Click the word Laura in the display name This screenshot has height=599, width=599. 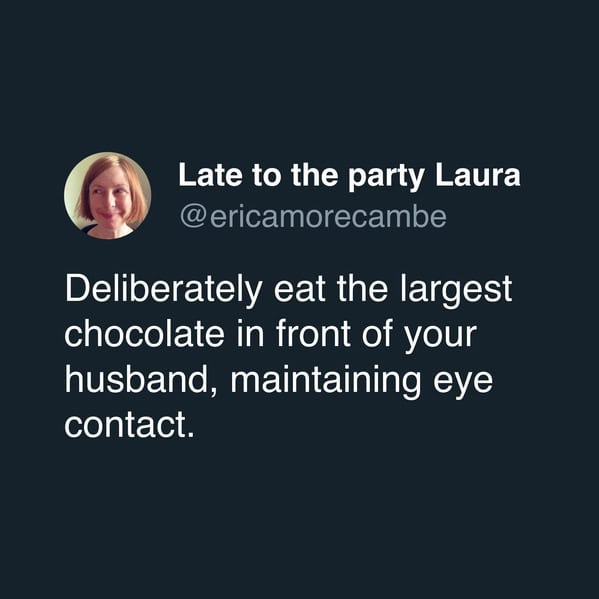(478, 176)
